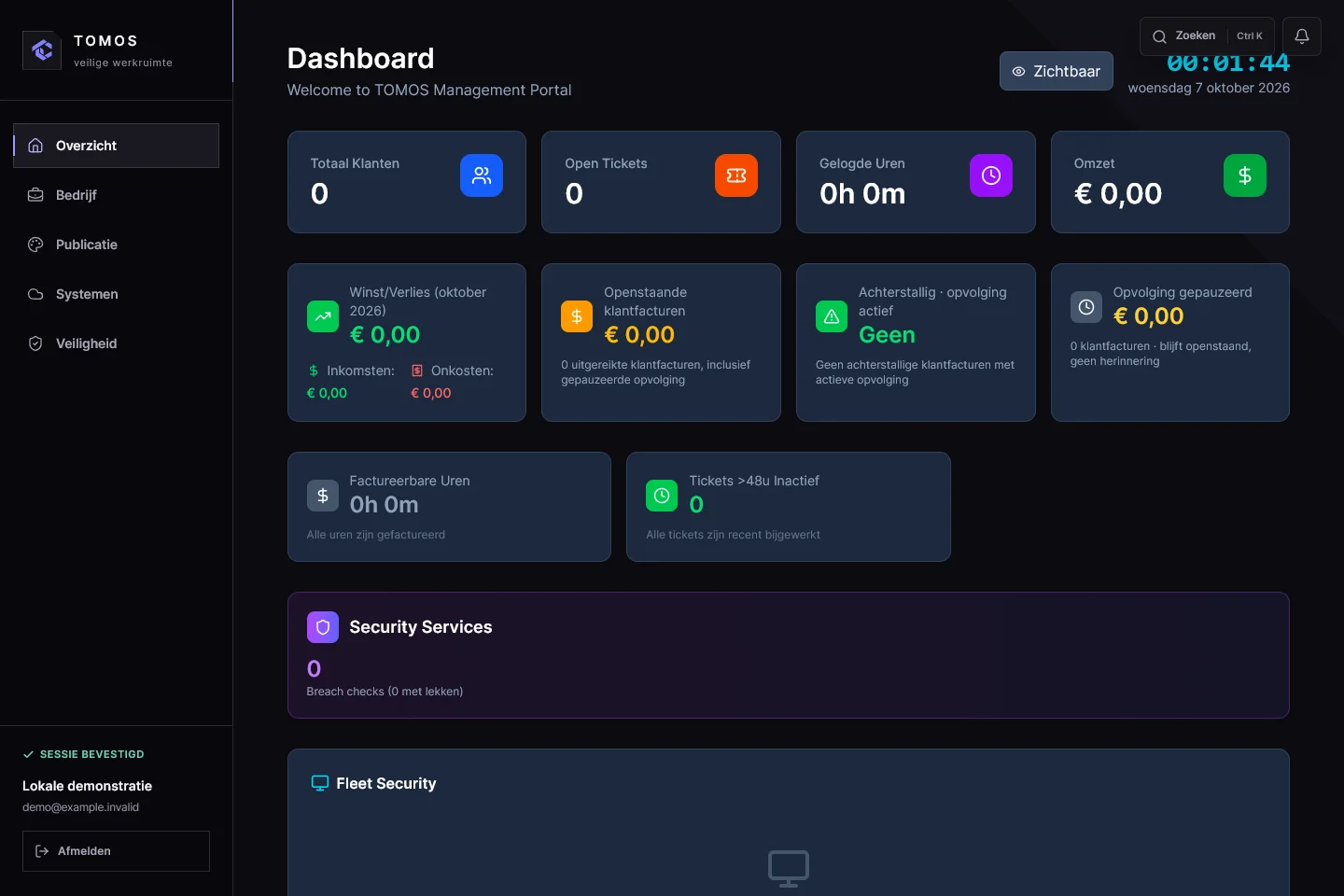1344x896 pixels.
Task: Click the Omzet € 0,00 value
Action: pos(1118,193)
